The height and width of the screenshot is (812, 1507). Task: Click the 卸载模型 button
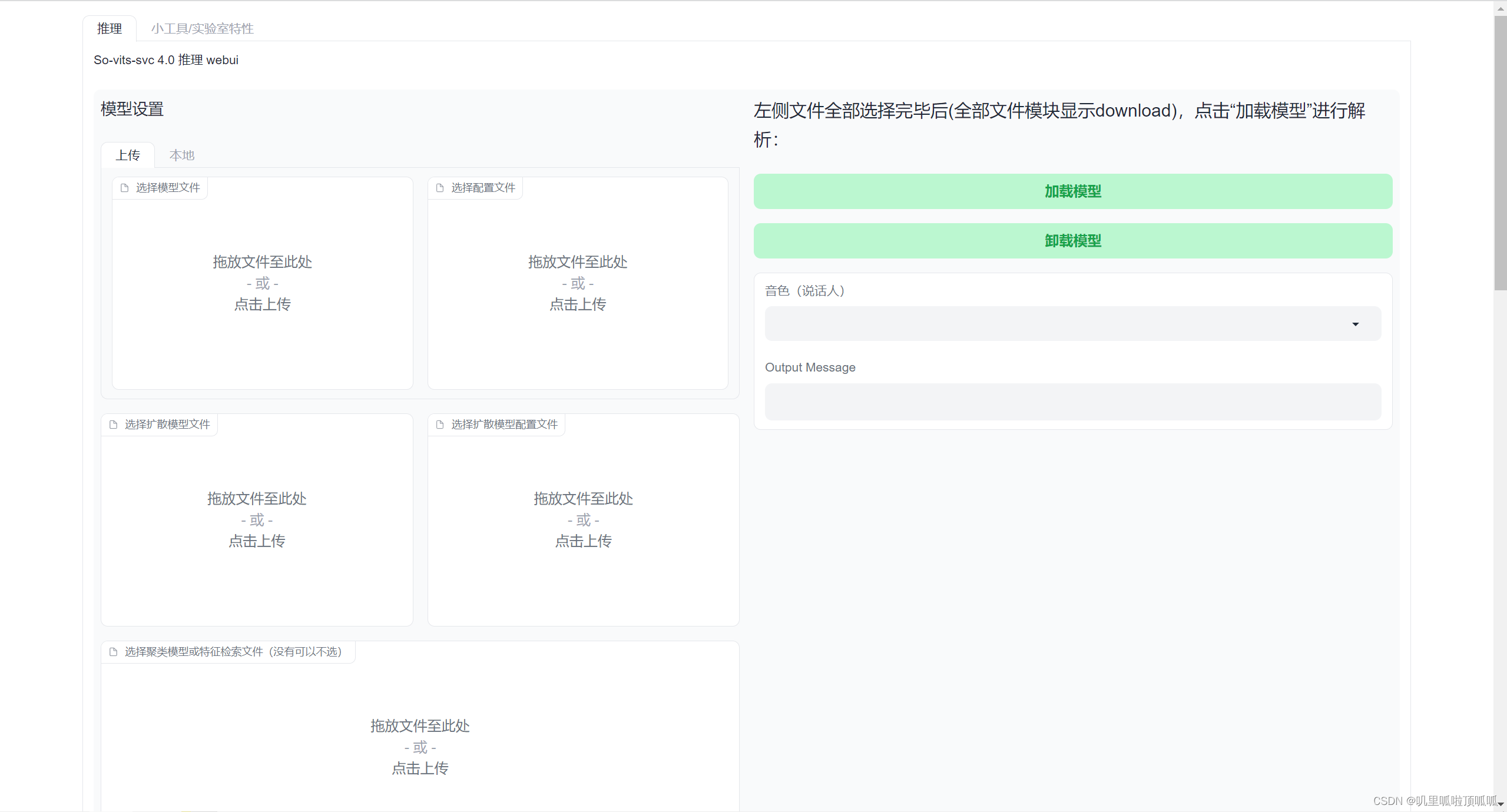pyautogui.click(x=1073, y=241)
